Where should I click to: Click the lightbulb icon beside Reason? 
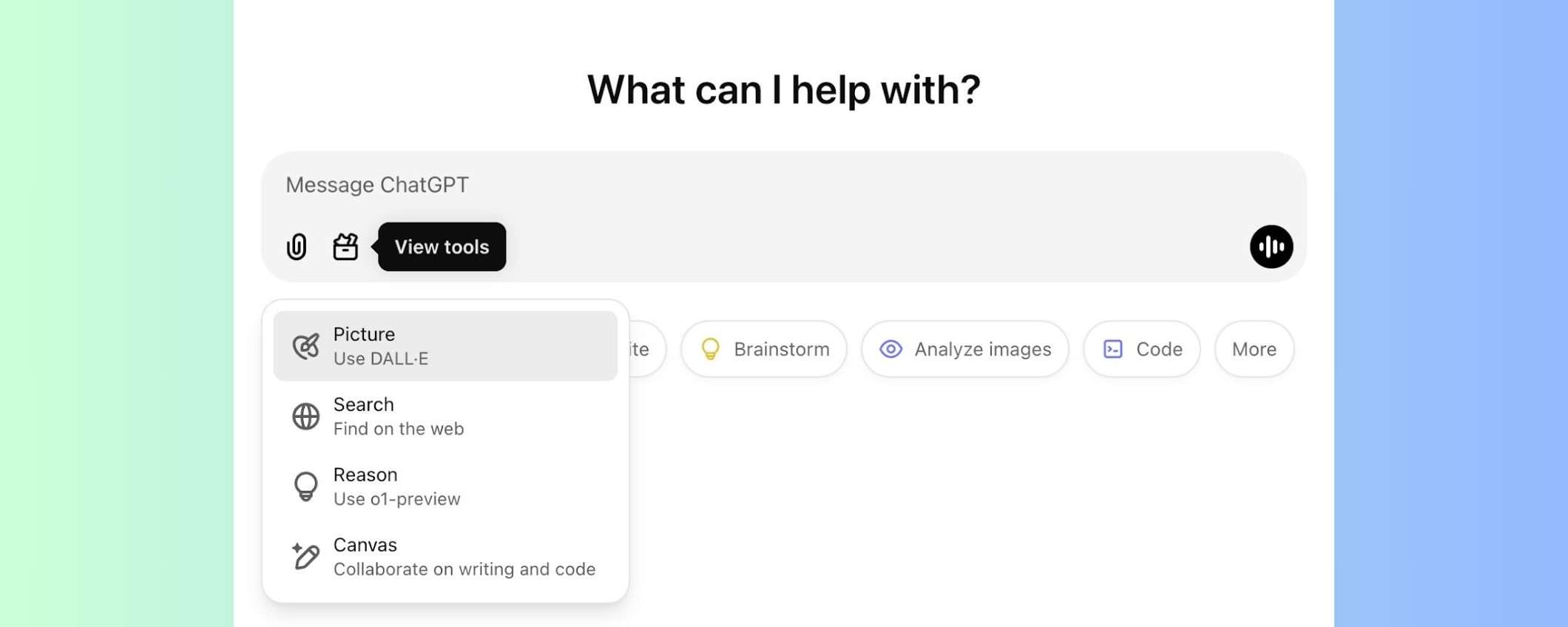(x=305, y=487)
